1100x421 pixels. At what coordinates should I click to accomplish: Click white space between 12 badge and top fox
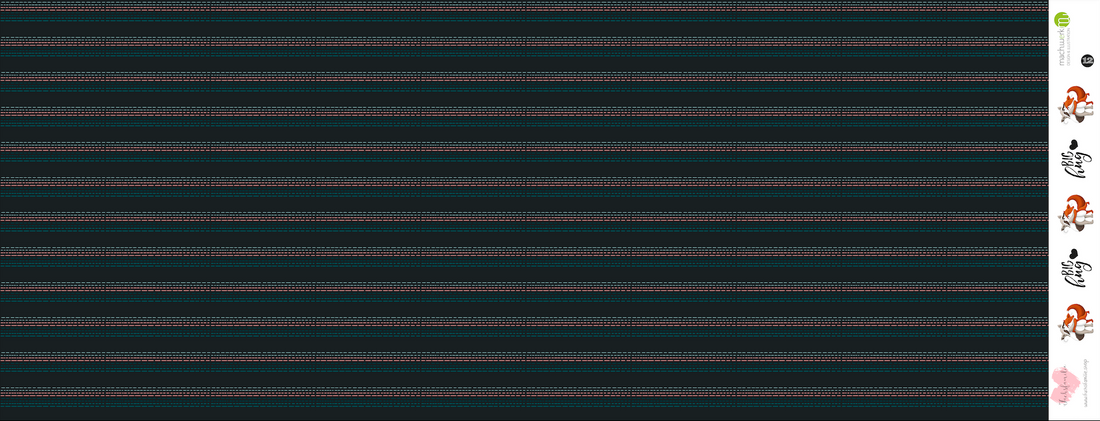1074,78
